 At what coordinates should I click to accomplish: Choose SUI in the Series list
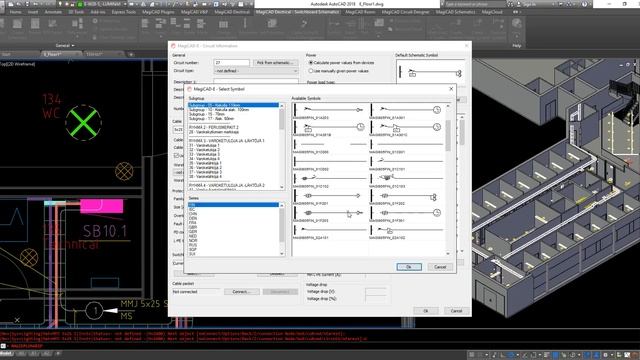[x=193, y=254]
